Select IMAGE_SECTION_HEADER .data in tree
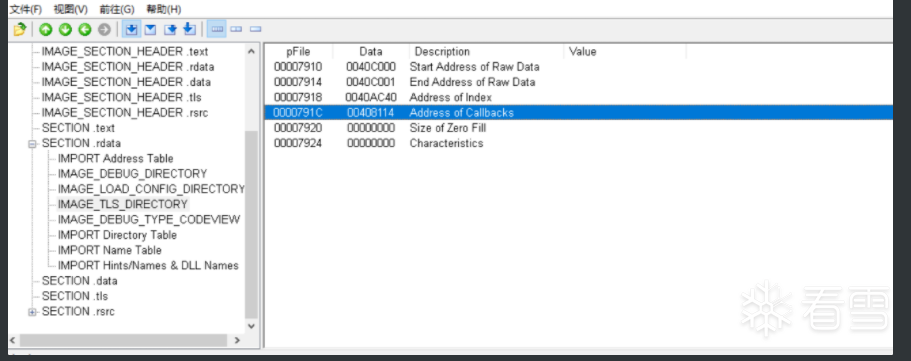This screenshot has width=911, height=361. click(x=126, y=82)
